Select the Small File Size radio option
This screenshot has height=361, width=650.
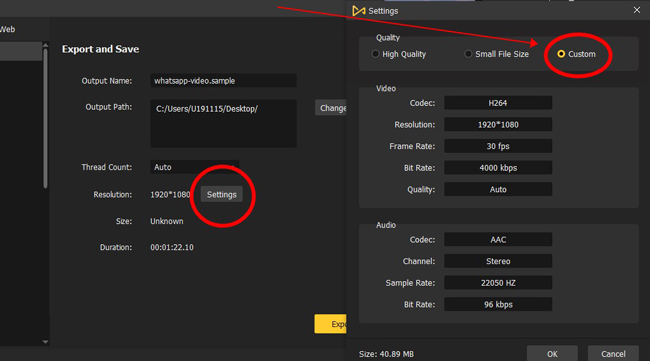point(497,54)
